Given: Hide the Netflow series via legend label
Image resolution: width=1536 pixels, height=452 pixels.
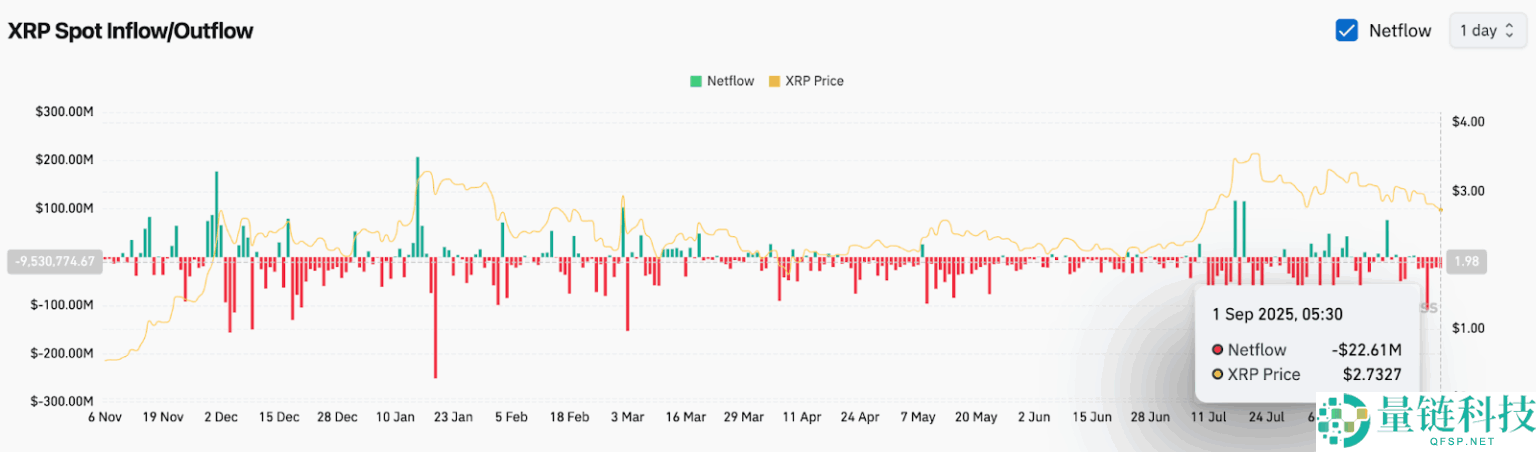Looking at the screenshot, I should coord(731,81).
